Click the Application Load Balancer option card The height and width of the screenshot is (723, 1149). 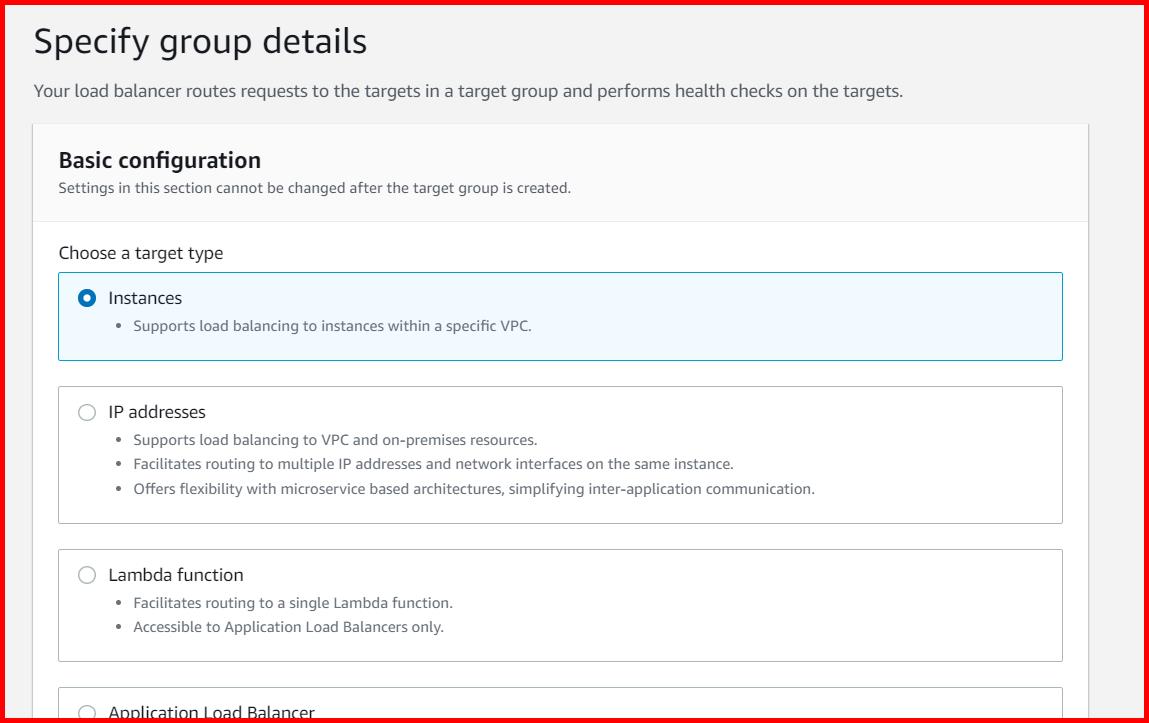point(562,705)
